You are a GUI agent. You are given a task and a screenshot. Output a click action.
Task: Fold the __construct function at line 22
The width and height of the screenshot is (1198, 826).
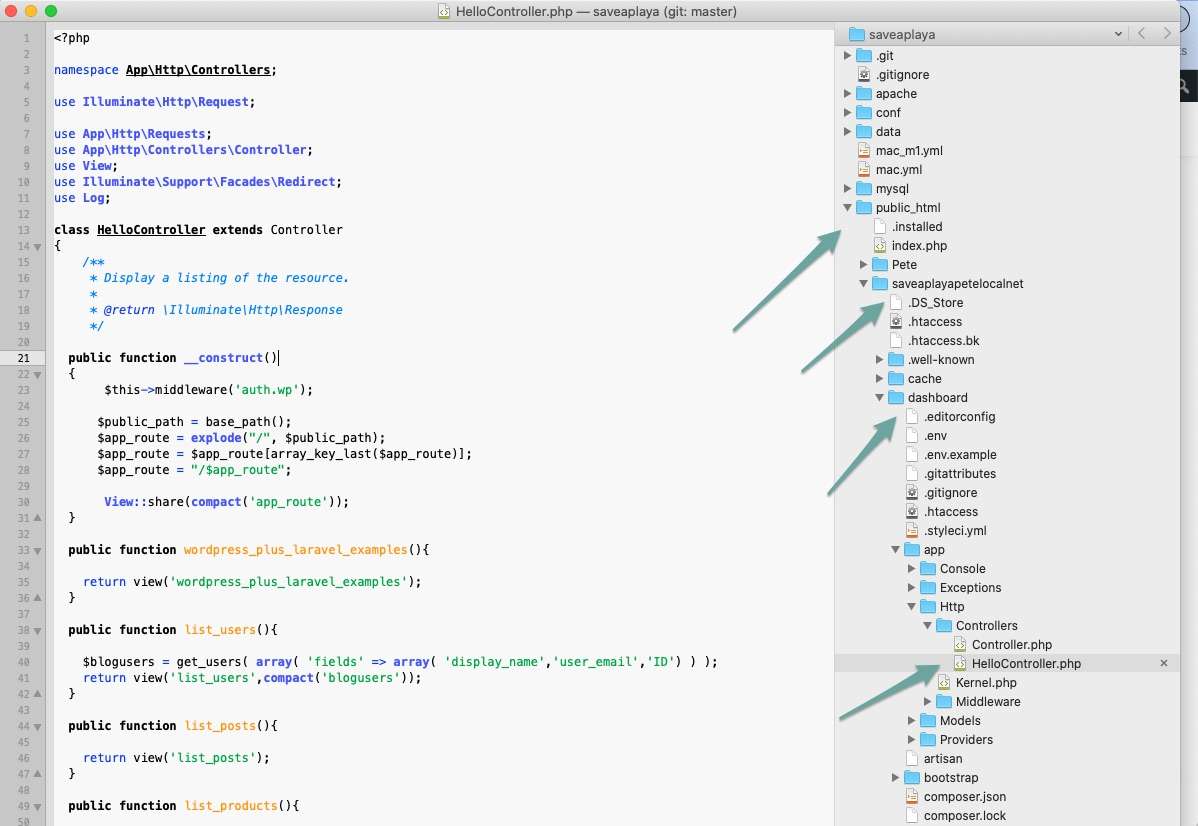(38, 374)
